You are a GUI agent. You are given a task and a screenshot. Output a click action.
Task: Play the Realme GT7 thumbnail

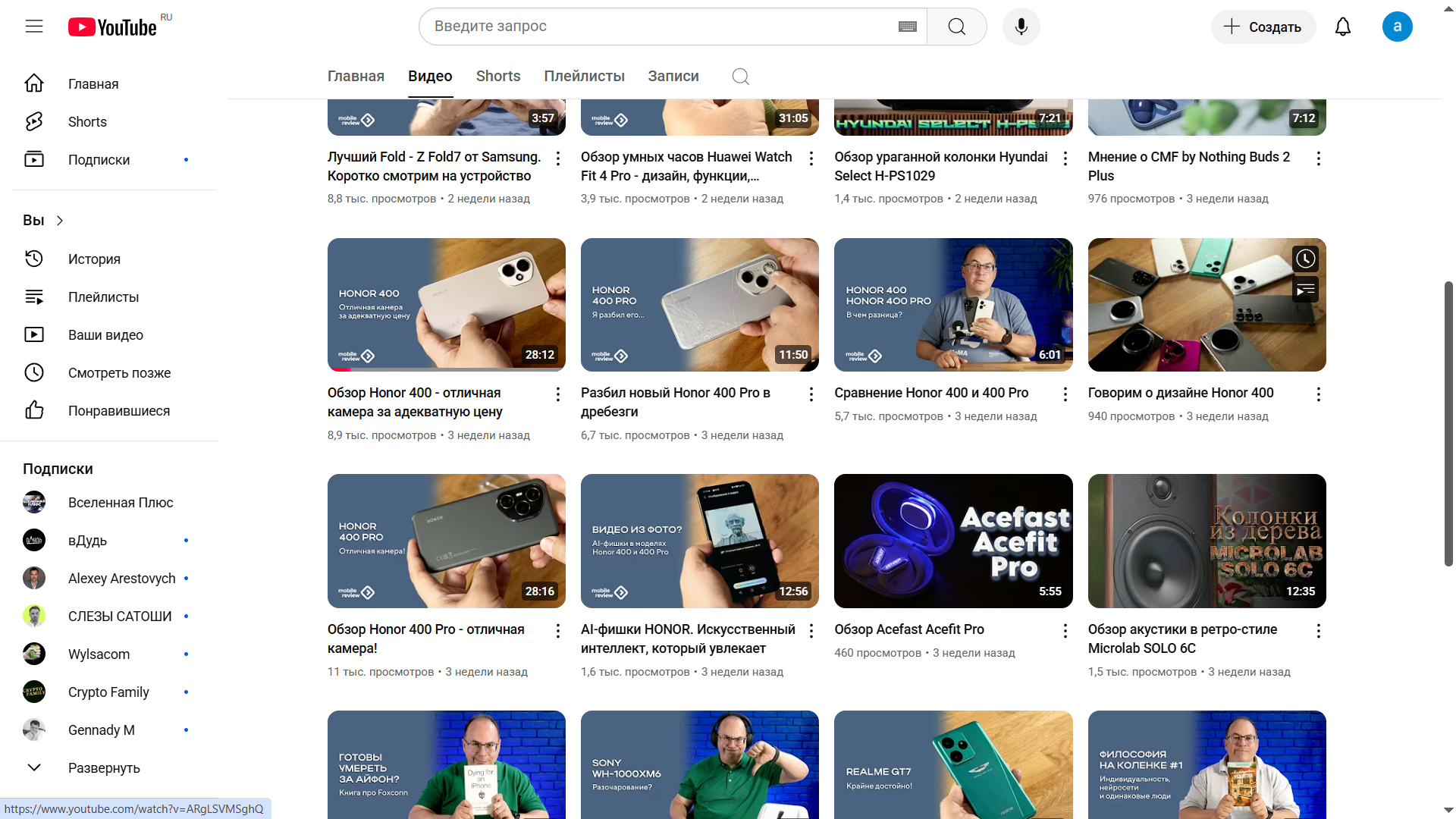953,764
